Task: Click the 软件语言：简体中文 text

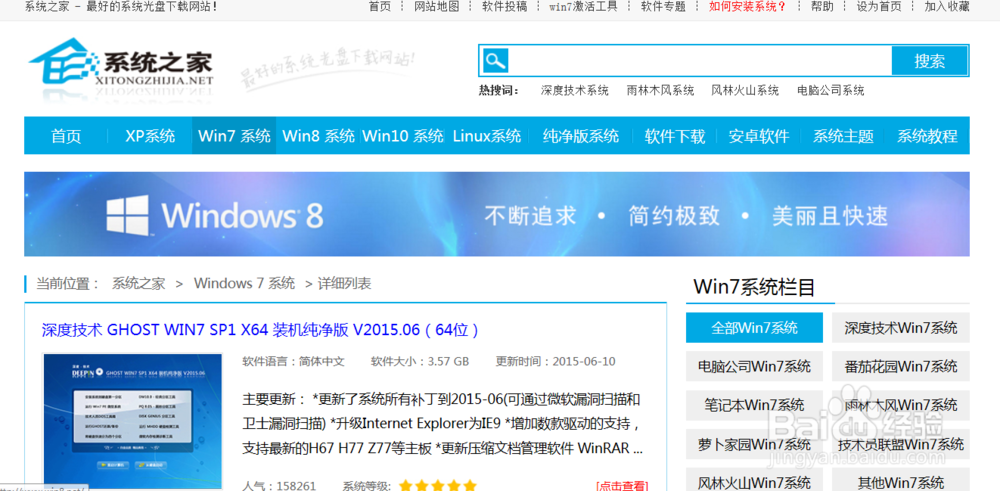Action: (x=293, y=362)
